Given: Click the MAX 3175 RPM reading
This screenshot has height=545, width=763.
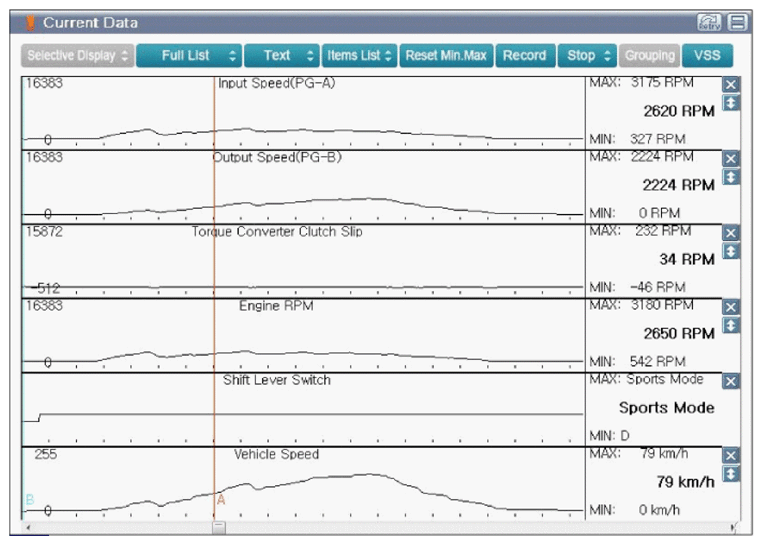Looking at the screenshot, I should pos(641,82).
